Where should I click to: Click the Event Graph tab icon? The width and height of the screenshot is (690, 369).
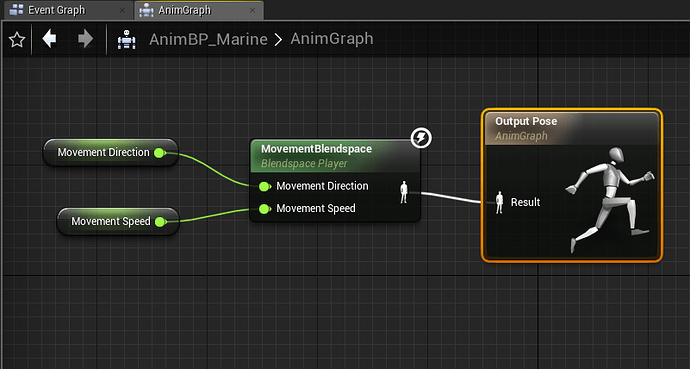(16, 10)
